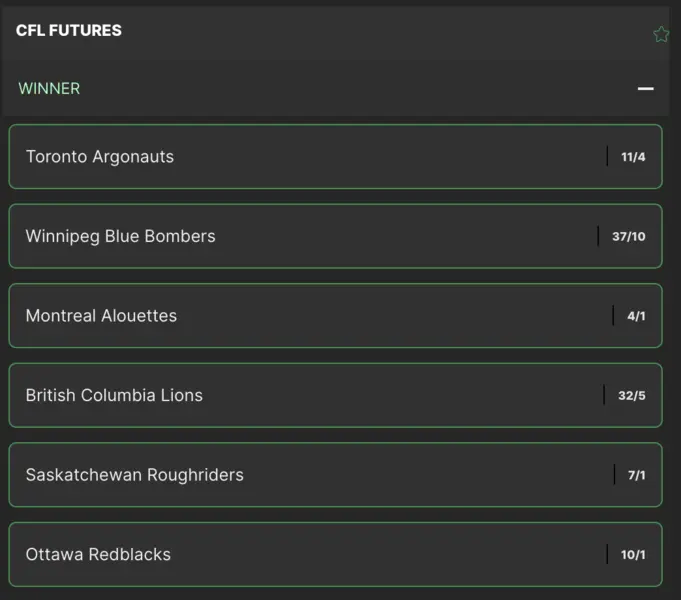The height and width of the screenshot is (600, 681).
Task: Click the CFL FUTURES heading
Action: (x=69, y=30)
